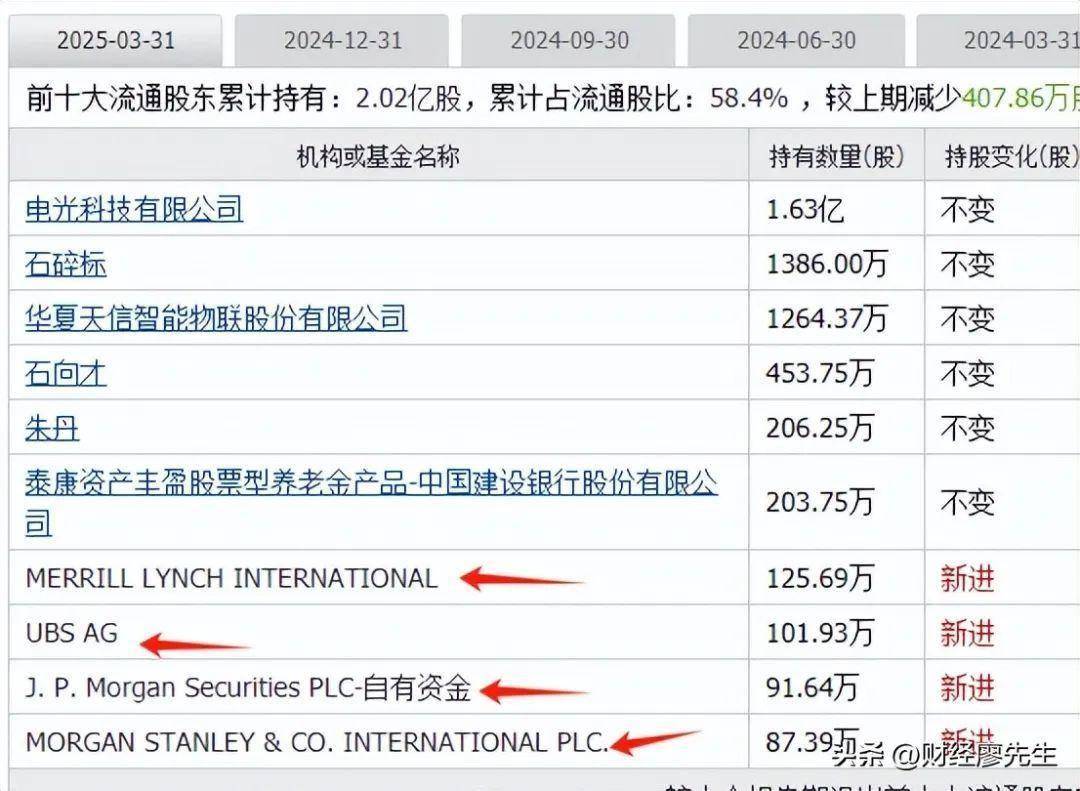The height and width of the screenshot is (791, 1080).
Task: Click 不变 in the 泰康资产丰盈 row
Action: coord(968,502)
